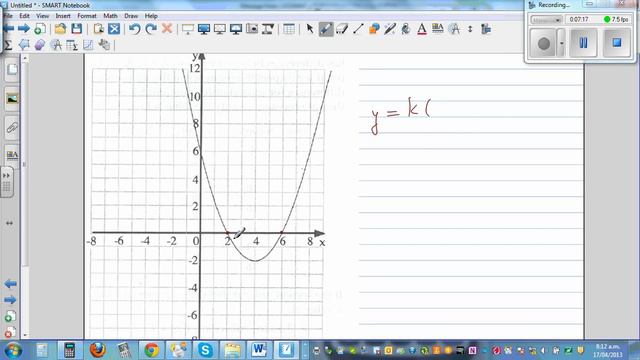This screenshot has width=640, height=360.
Task: Open the Page Sorter tab
Action: 12,70
